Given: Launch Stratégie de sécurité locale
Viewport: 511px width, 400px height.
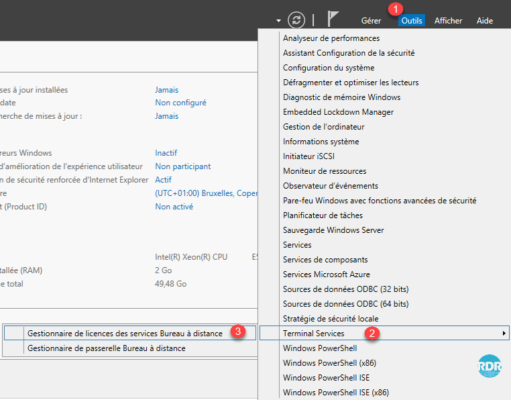Looking at the screenshot, I should pyautogui.click(x=330, y=319).
